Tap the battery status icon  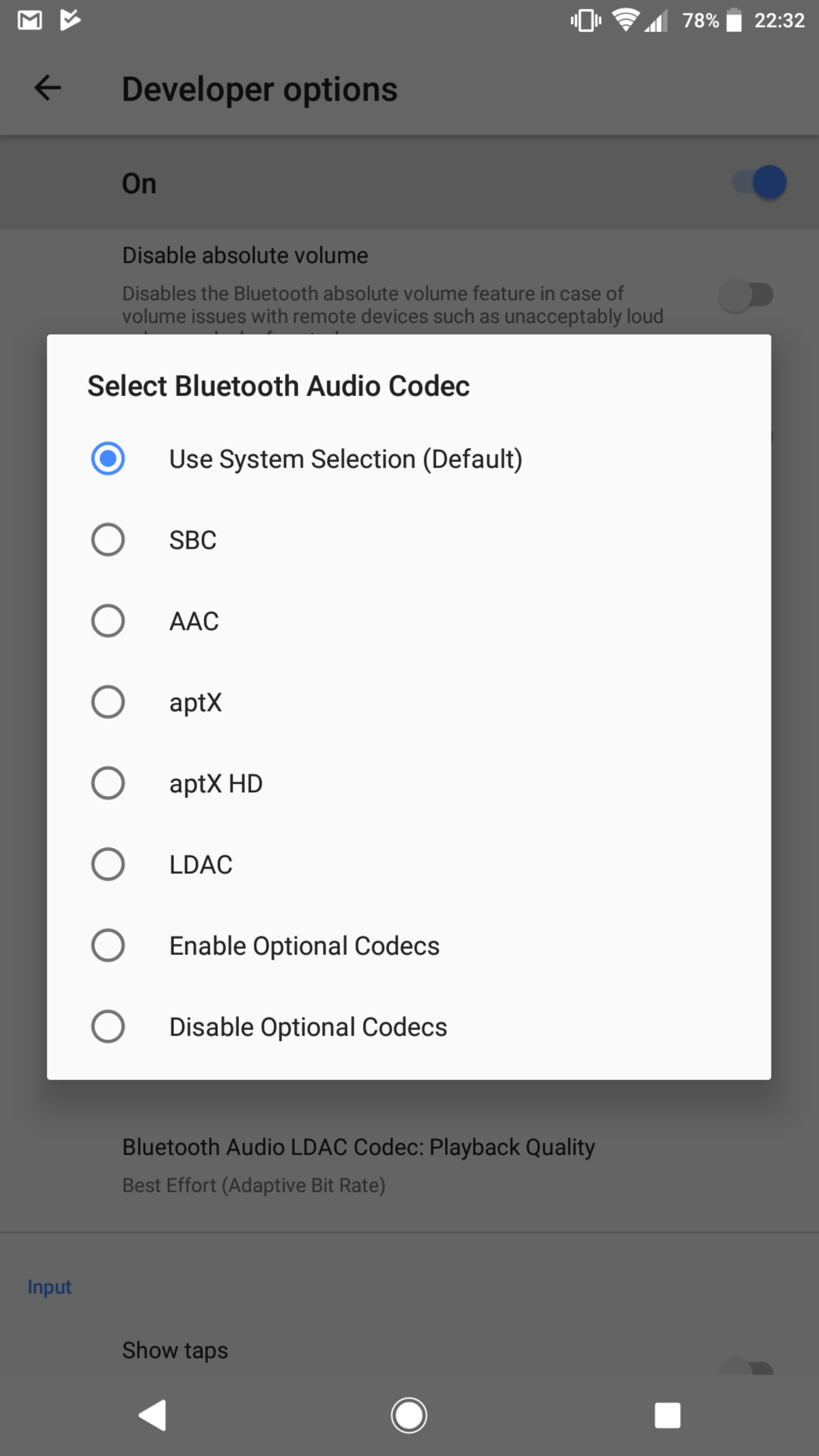click(734, 20)
